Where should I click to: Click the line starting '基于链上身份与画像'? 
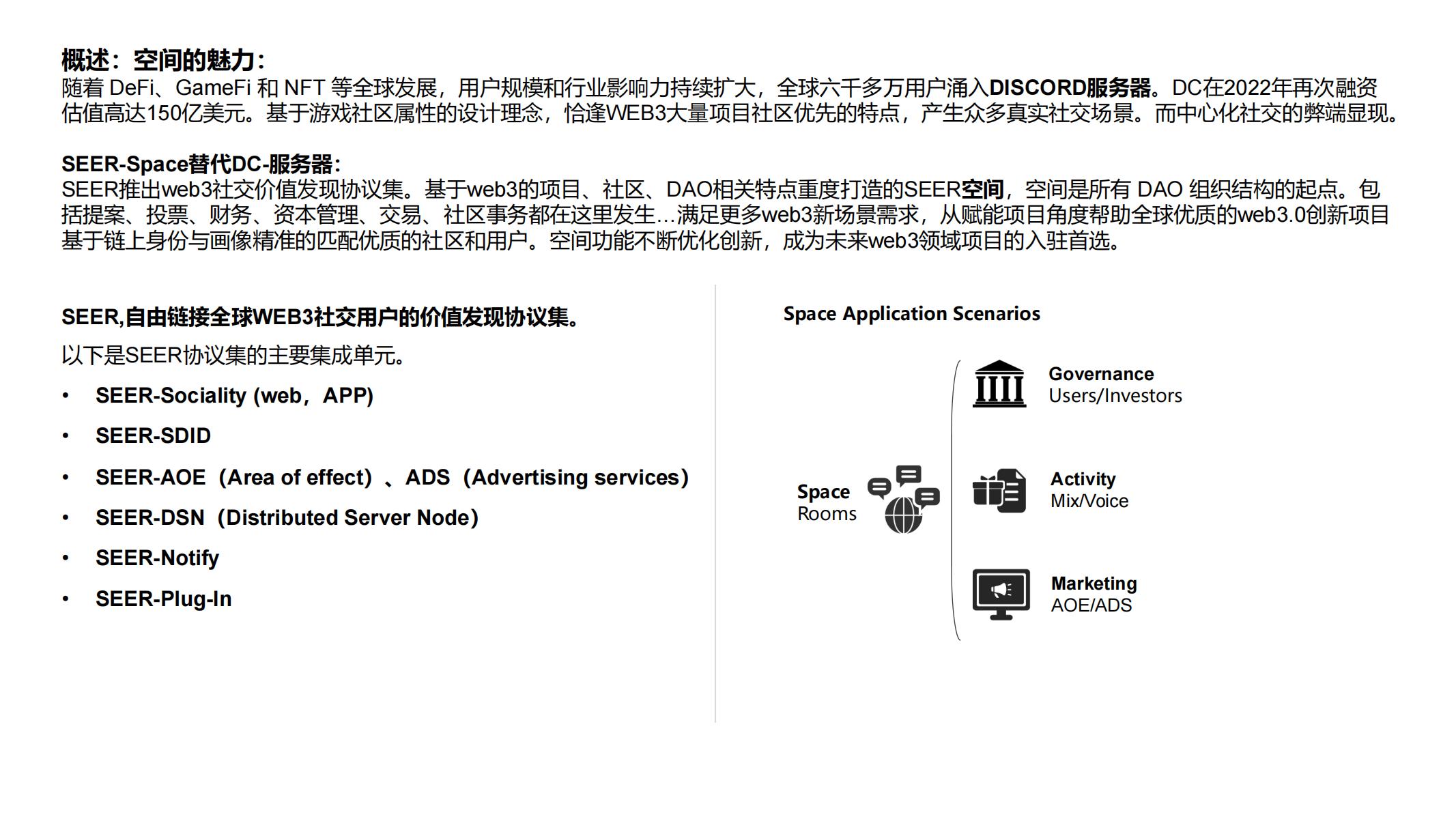click(x=591, y=241)
